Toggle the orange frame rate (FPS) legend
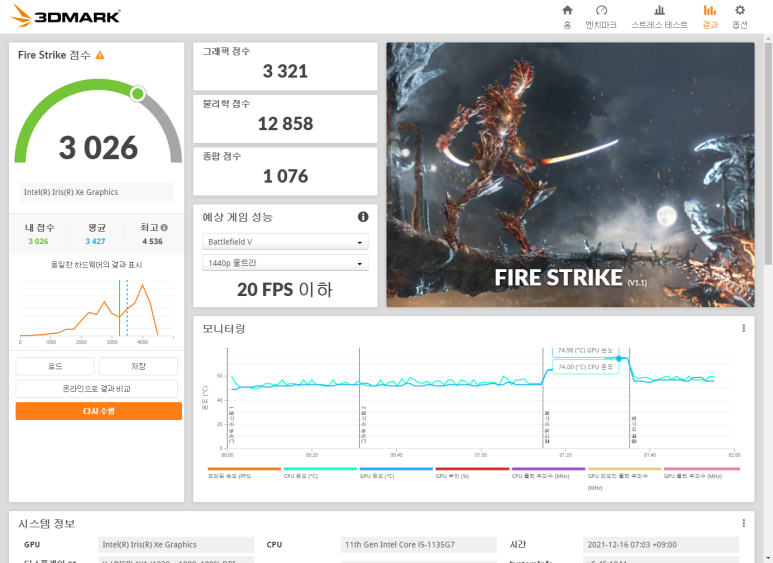The width and height of the screenshot is (773, 563). 244,472
